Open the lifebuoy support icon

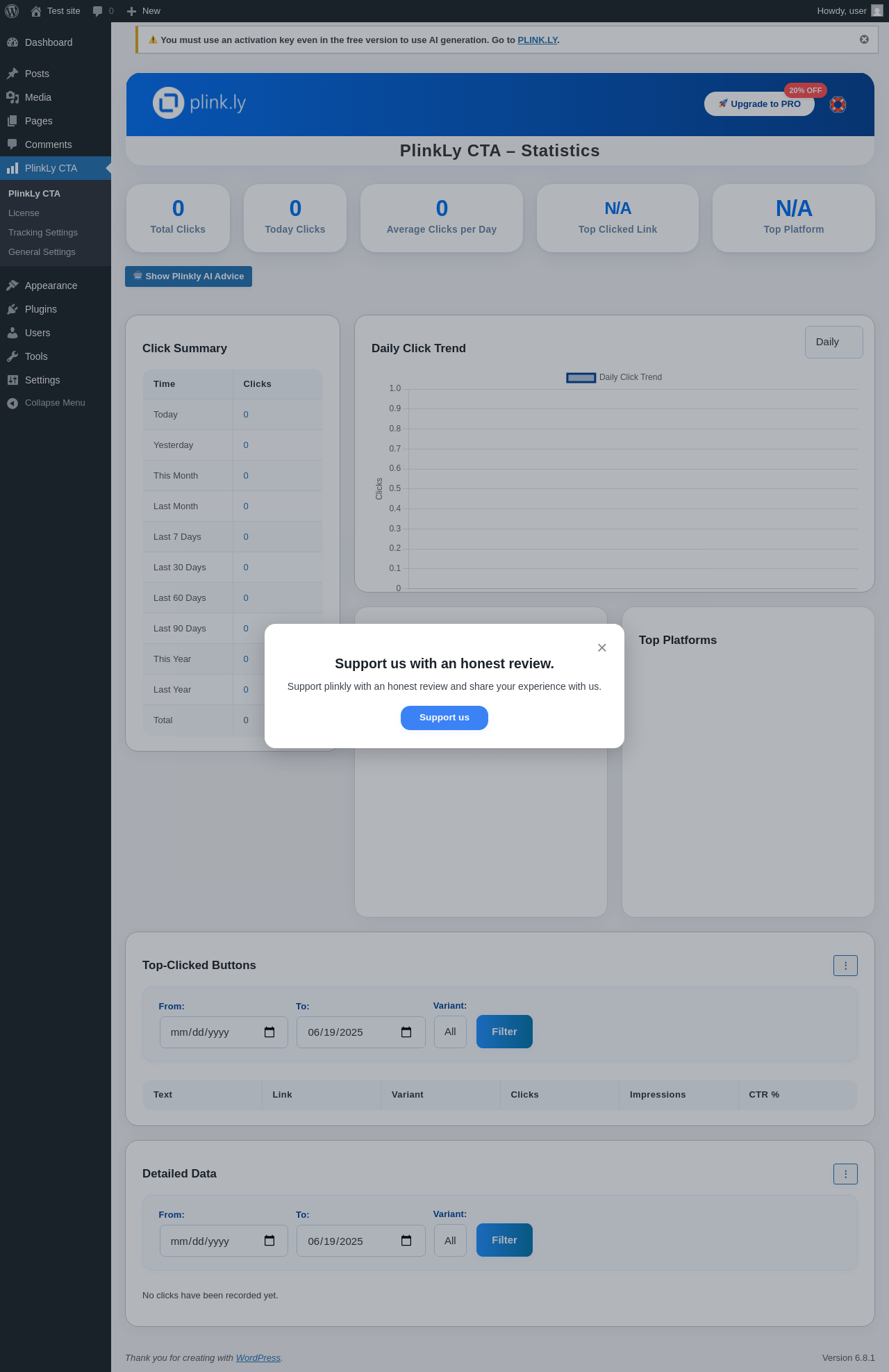coord(838,104)
